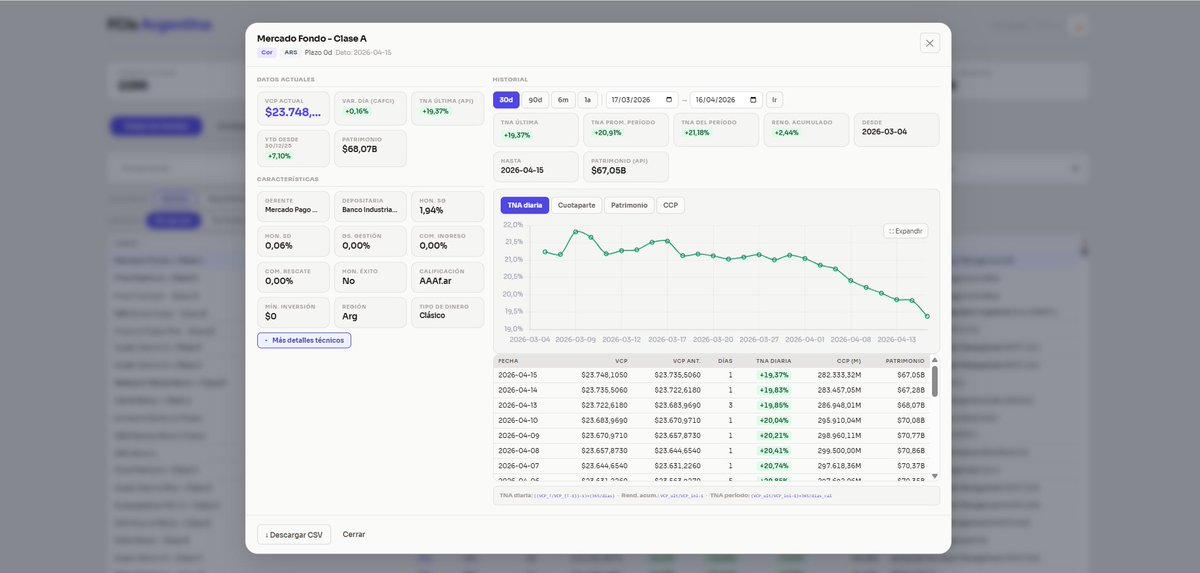The height and width of the screenshot is (573, 1200).
Task: Select the 30d history range
Action: 506,100
